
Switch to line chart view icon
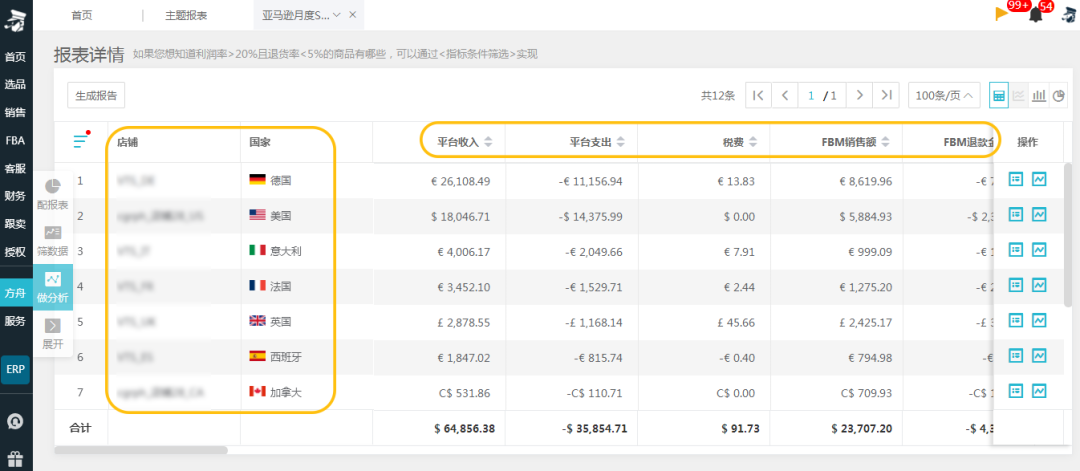(x=1019, y=96)
